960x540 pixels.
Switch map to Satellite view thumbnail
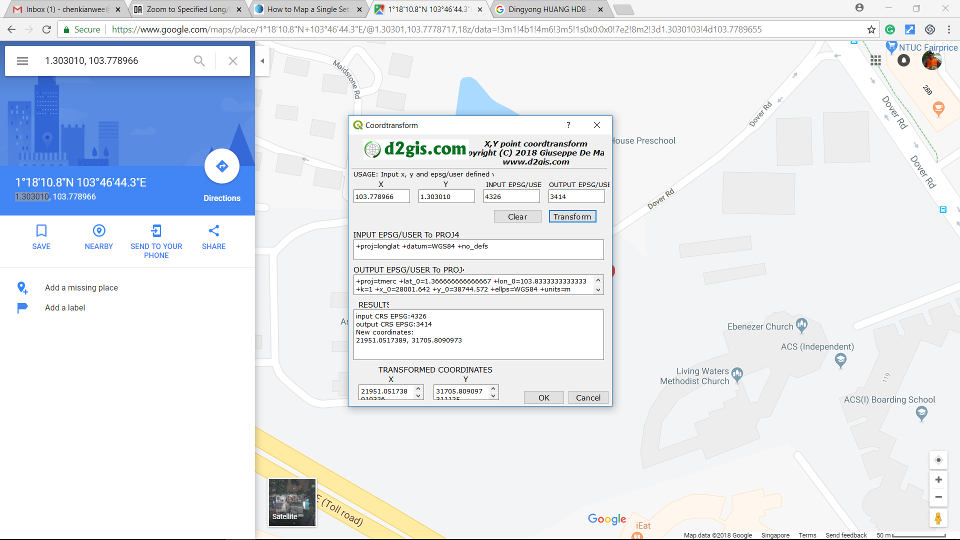pos(292,502)
